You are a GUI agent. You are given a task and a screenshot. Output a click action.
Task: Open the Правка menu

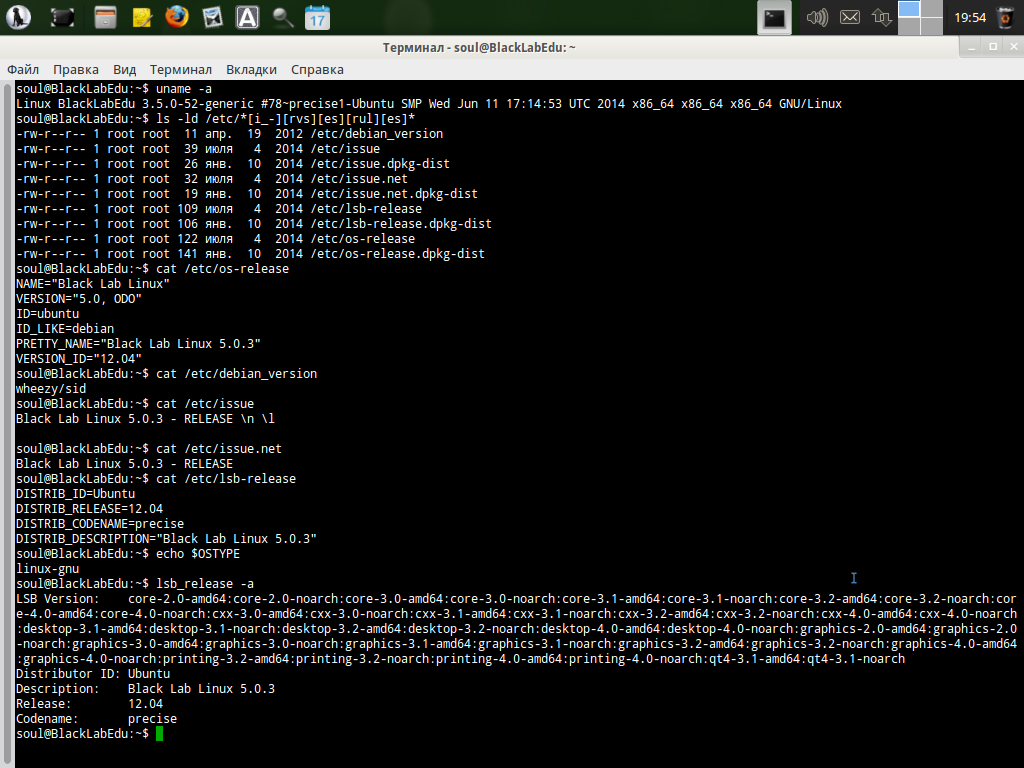(76, 69)
